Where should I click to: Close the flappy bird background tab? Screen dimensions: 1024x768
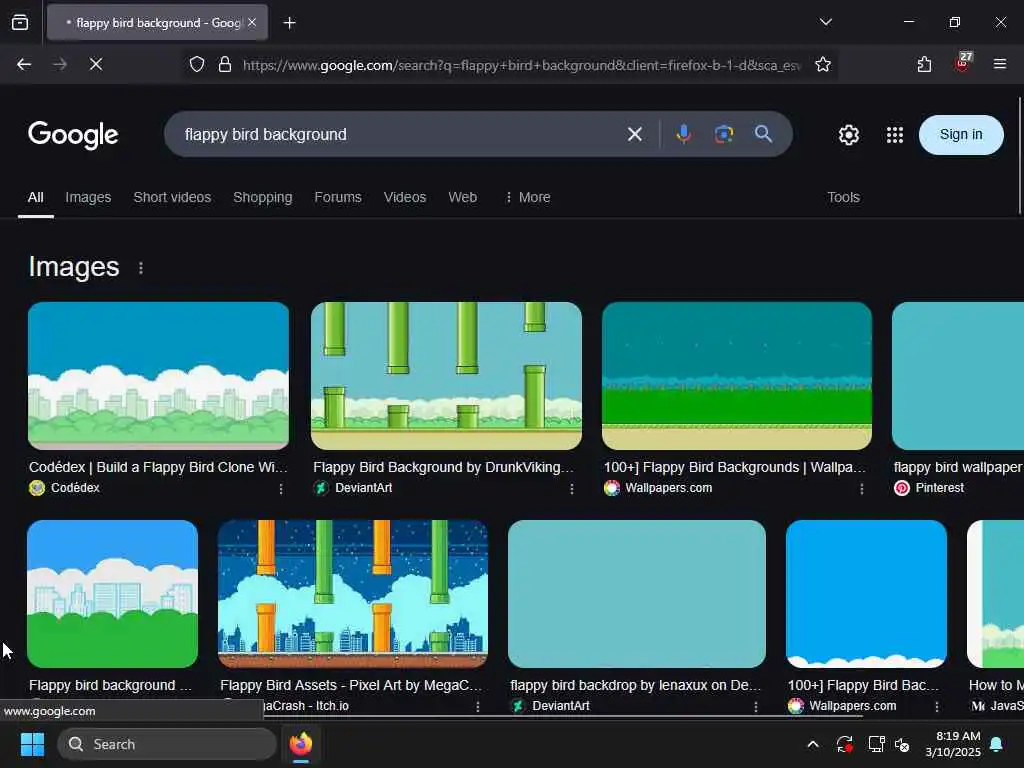tap(252, 23)
